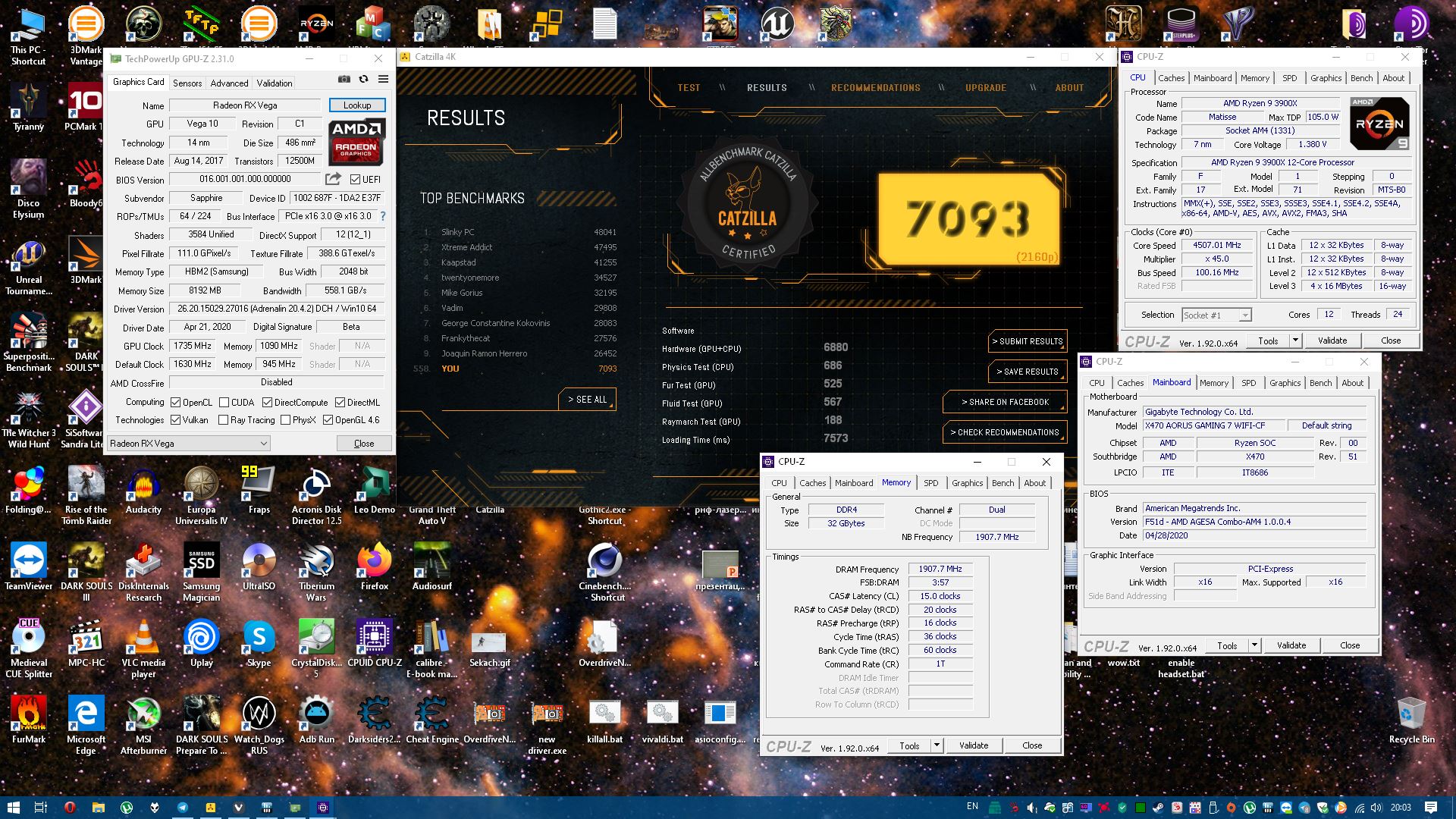This screenshot has height=819, width=1456.
Task: Open Microsoft Edge desktop icon
Action: pos(86,726)
